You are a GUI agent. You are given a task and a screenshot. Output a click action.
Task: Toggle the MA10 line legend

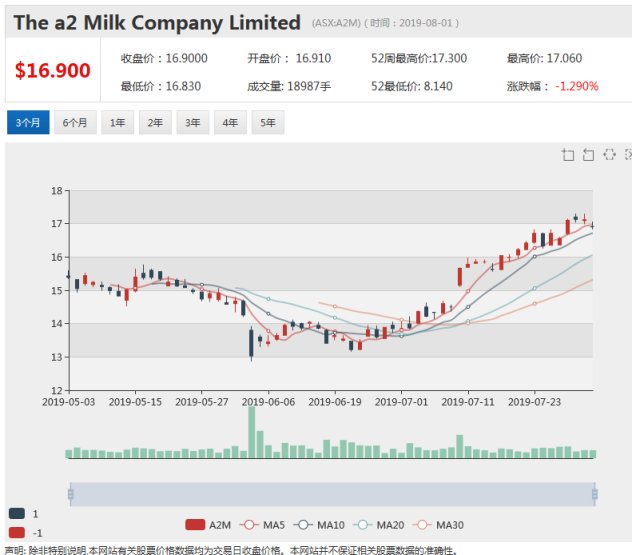tap(319, 525)
